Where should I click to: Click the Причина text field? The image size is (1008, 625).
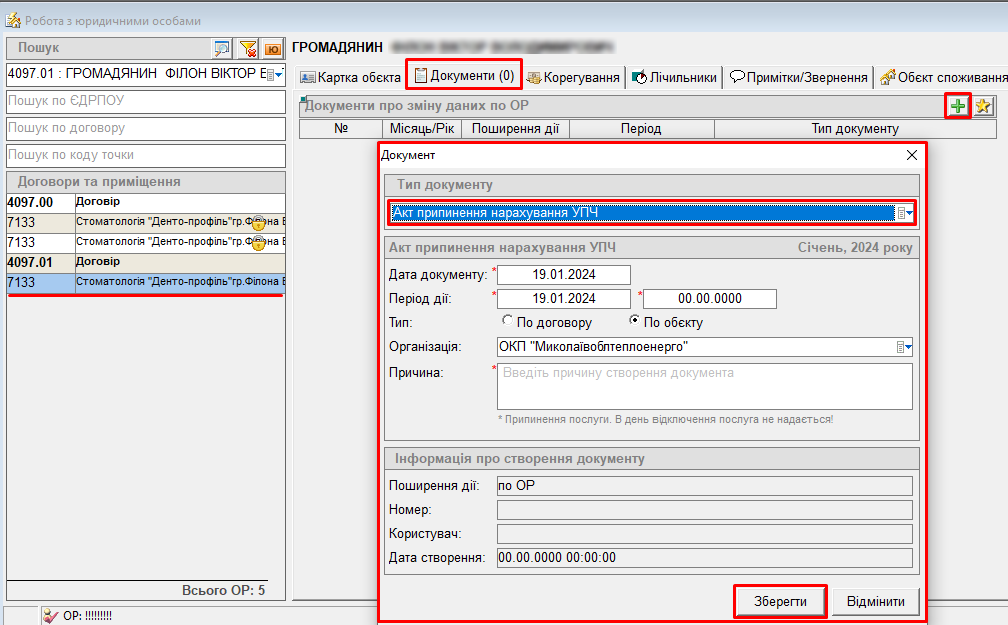[705, 386]
